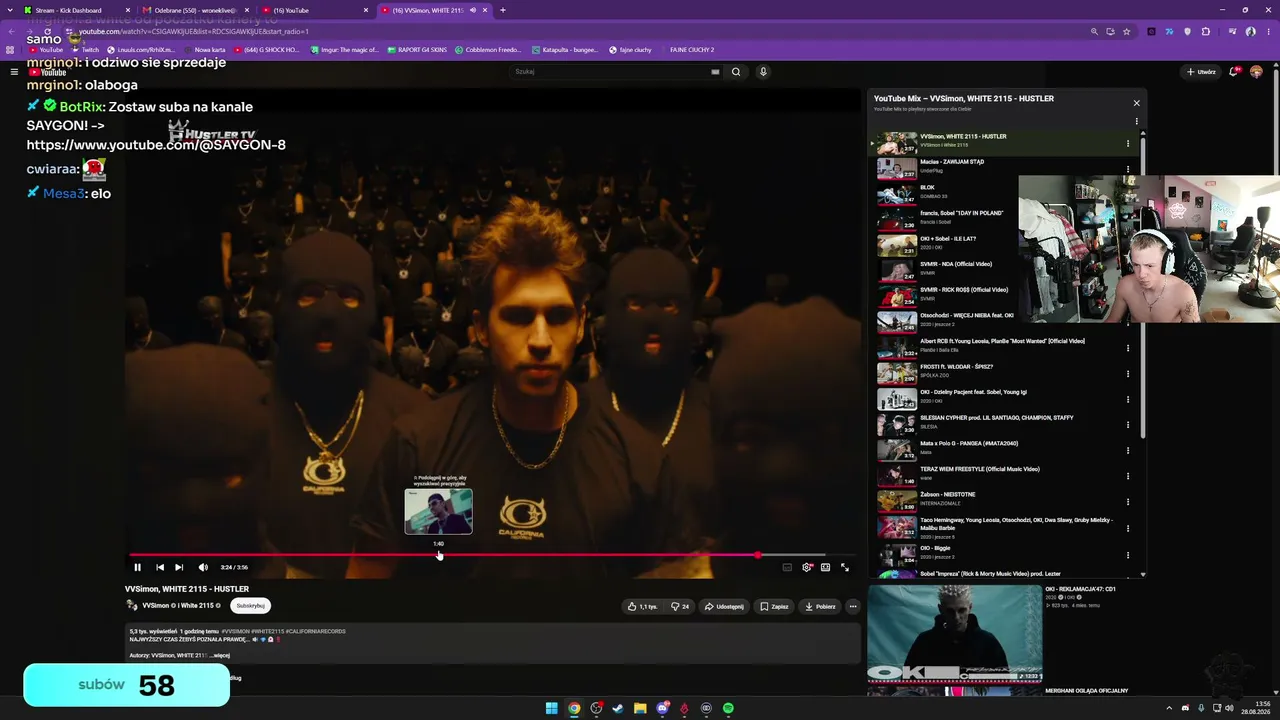Screen dimensions: 1280x720
Task: Download video with Pobierz button
Action: click(820, 606)
